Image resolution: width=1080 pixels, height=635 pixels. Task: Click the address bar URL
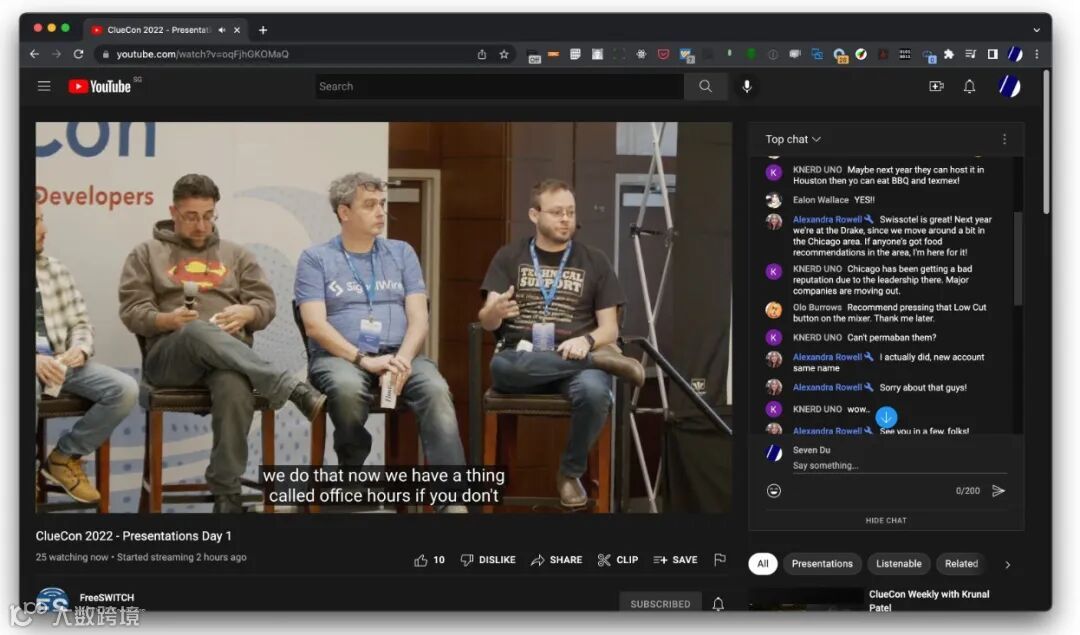point(202,54)
